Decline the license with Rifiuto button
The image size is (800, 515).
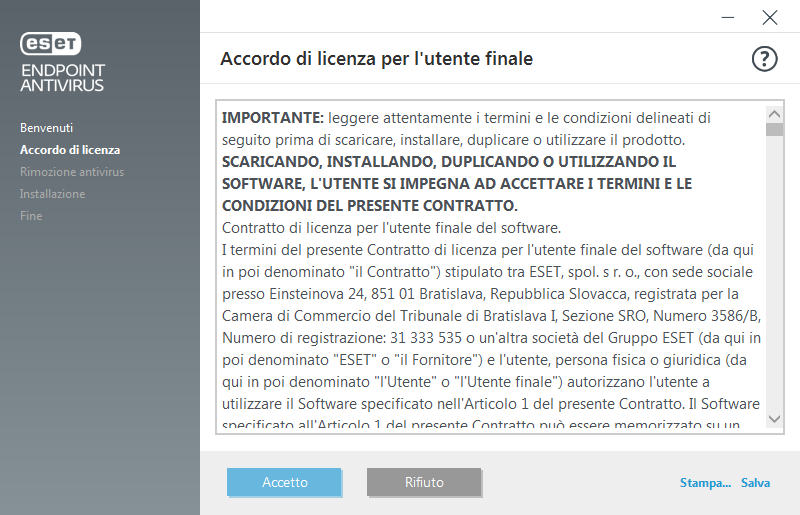[x=424, y=482]
